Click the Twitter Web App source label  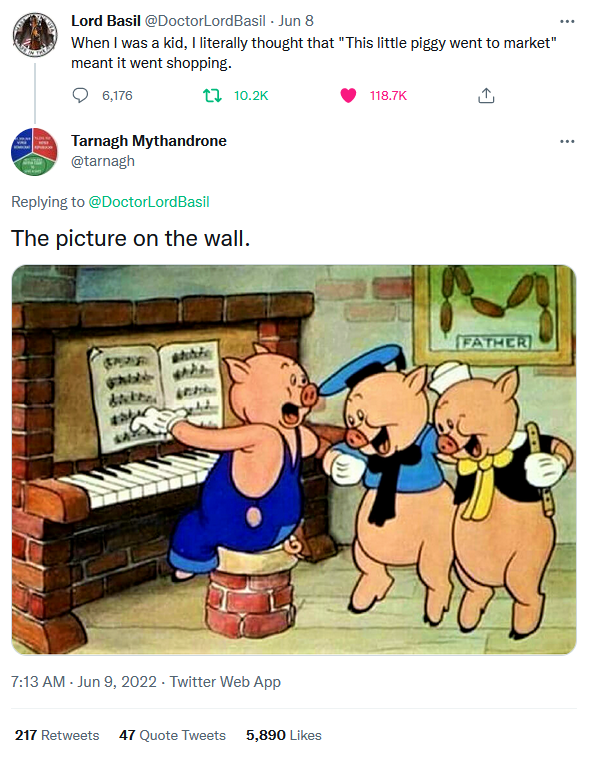point(225,682)
